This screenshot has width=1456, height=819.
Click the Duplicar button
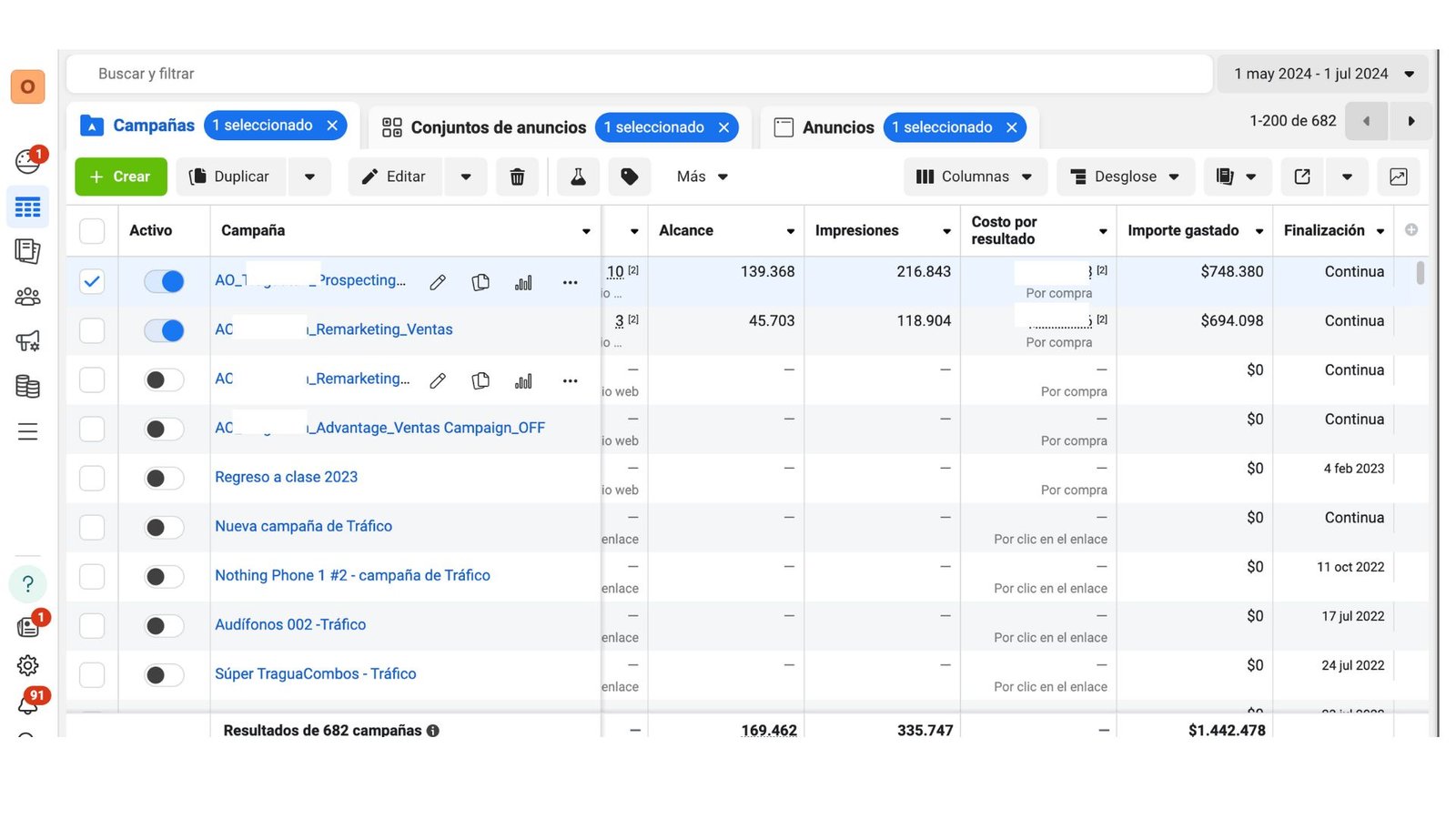point(231,177)
